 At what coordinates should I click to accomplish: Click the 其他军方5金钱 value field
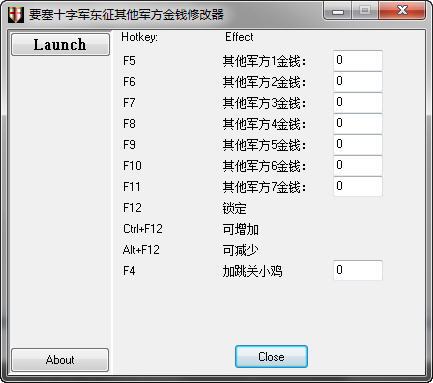coord(358,145)
